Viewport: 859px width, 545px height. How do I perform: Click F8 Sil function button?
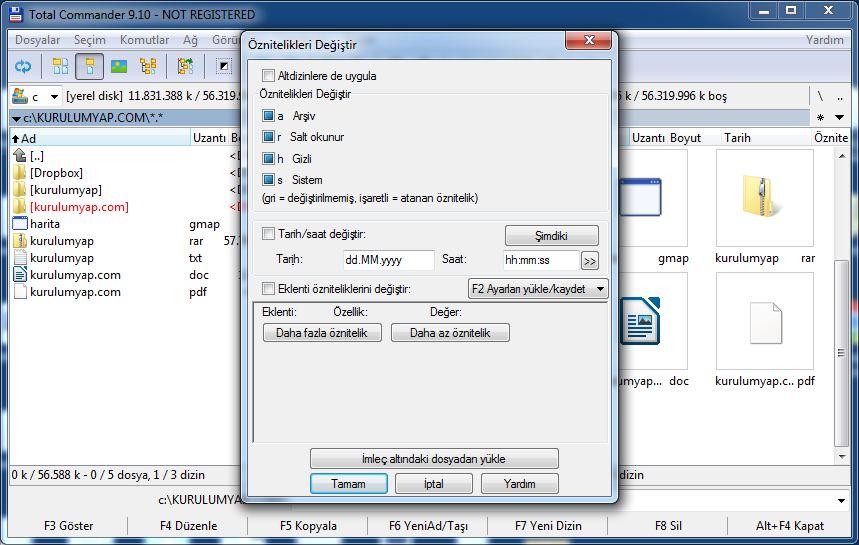point(668,526)
